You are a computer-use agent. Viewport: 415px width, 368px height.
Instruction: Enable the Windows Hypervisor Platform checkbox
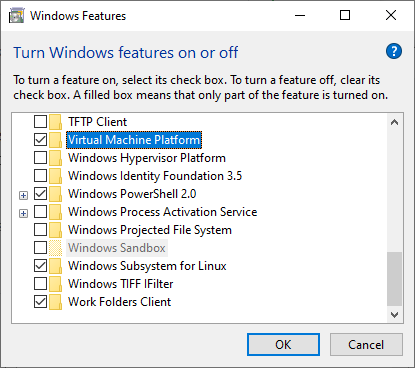coord(40,158)
